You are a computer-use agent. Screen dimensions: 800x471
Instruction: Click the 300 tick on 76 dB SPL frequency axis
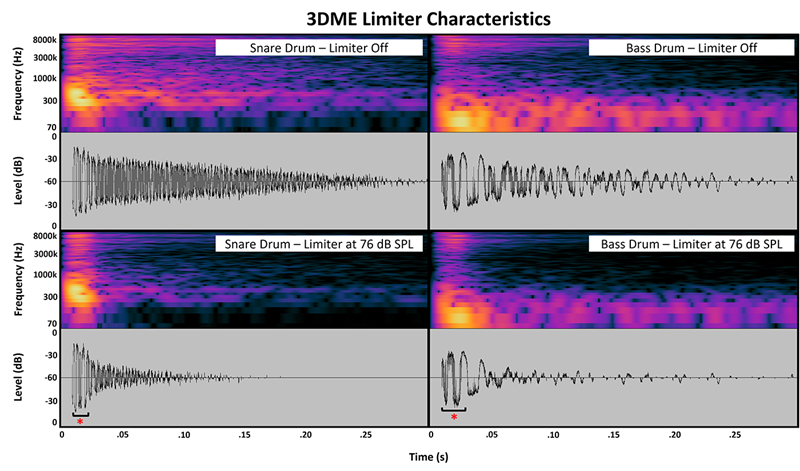[x=50, y=296]
